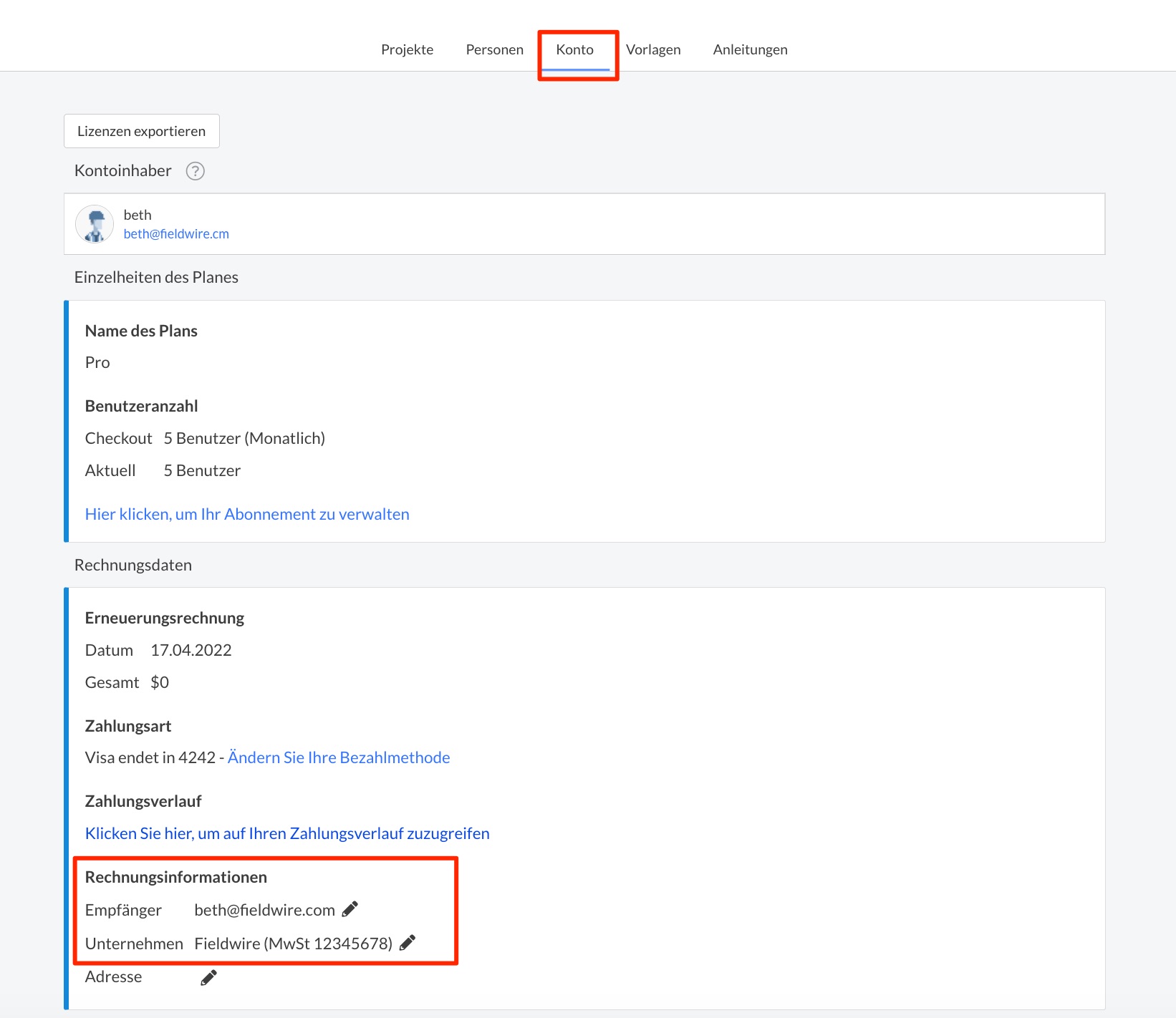Switch to the Personen tab
Viewport: 1176px width, 1018px height.
pyautogui.click(x=494, y=49)
